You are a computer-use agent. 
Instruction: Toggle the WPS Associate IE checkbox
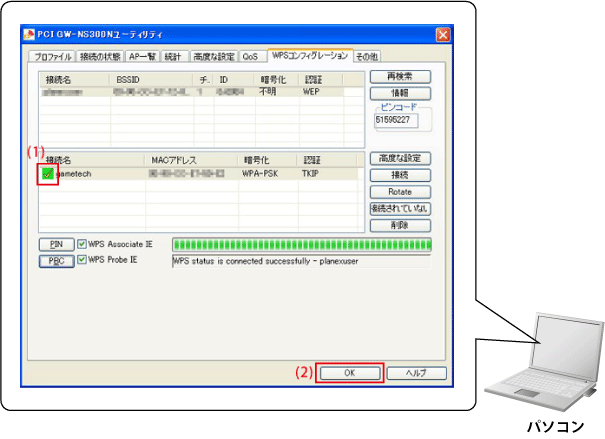point(82,243)
